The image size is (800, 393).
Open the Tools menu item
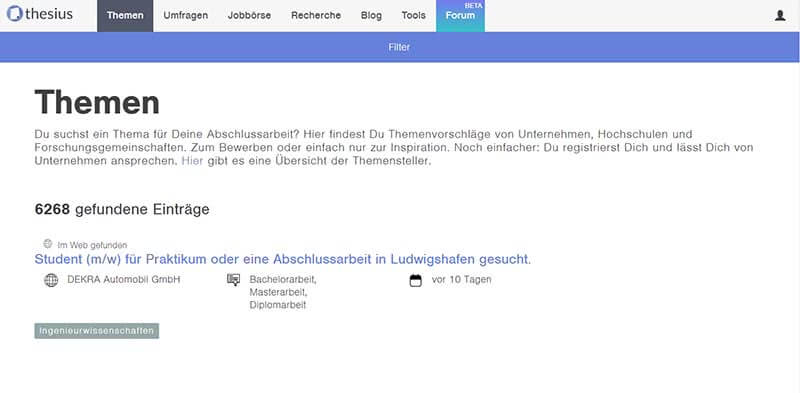click(413, 16)
